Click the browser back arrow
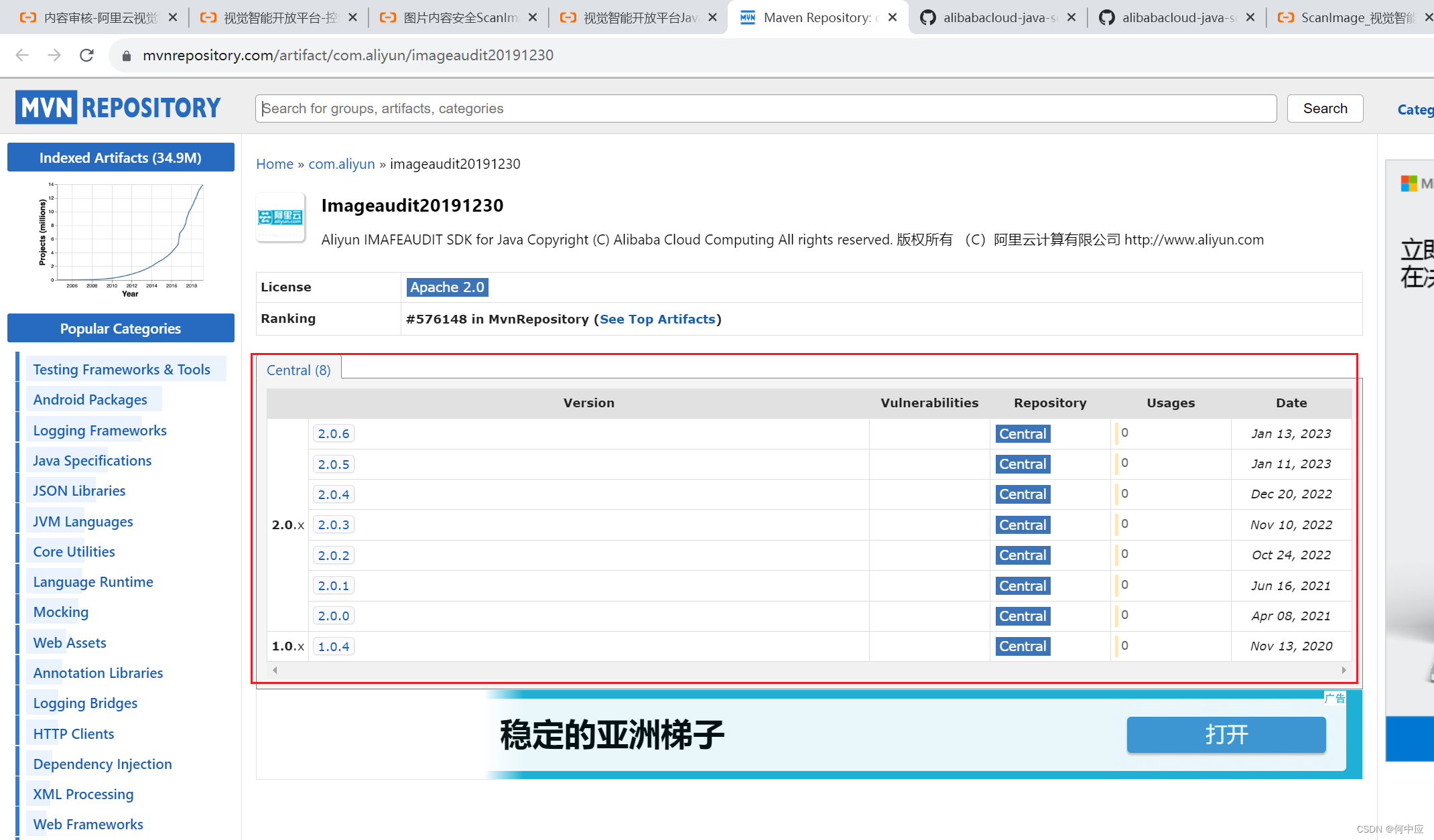 pyautogui.click(x=22, y=55)
